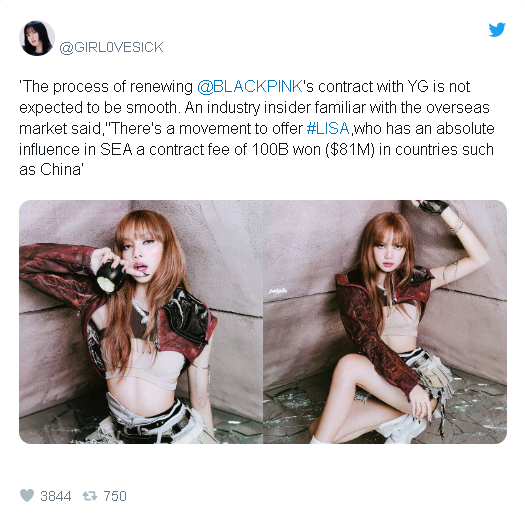
Task: Click the black apple in left photo
Action: coord(110,277)
